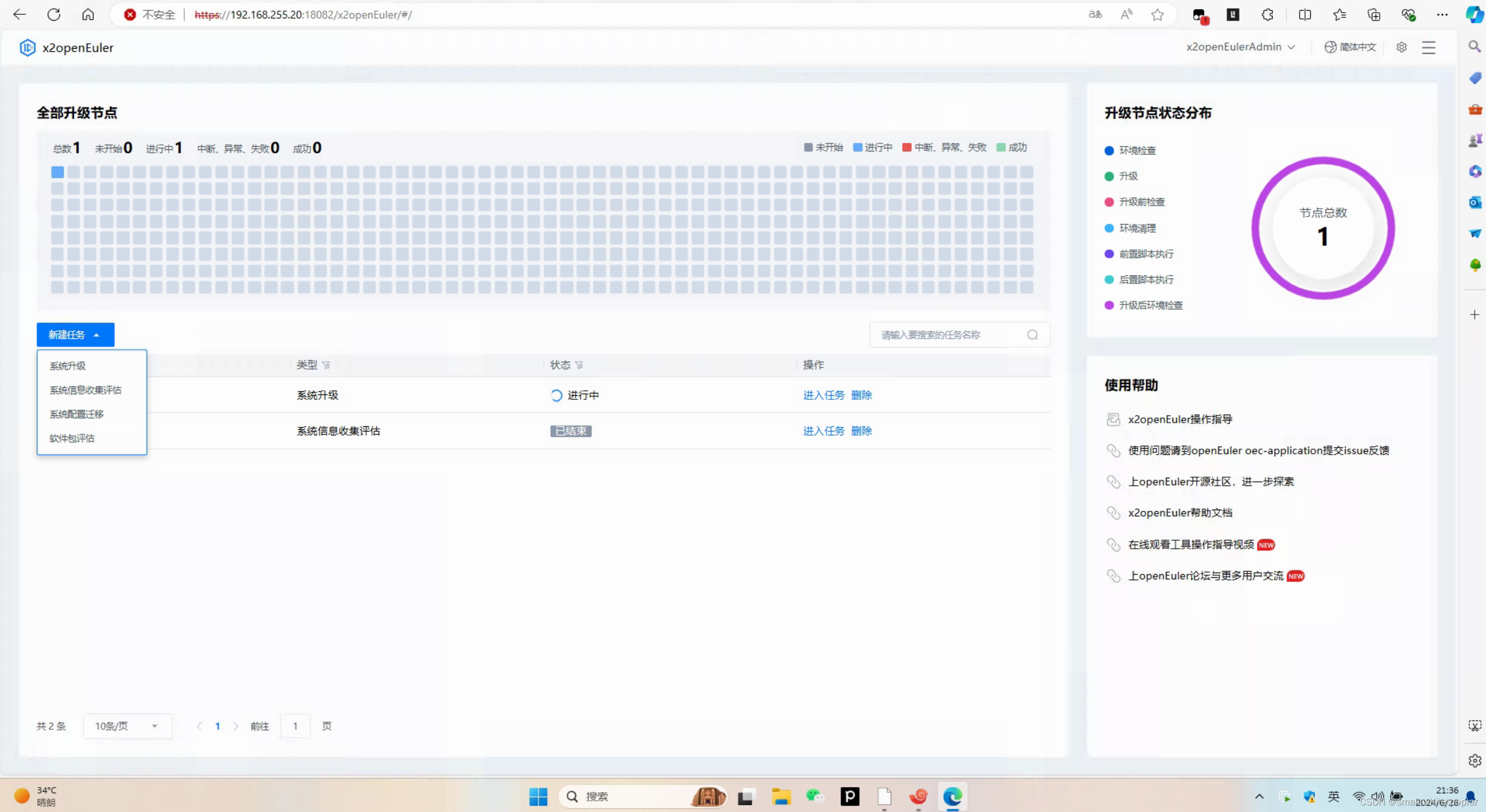Toggle 未开始 legend in node grid
1486x812 pixels.
[x=823, y=148]
